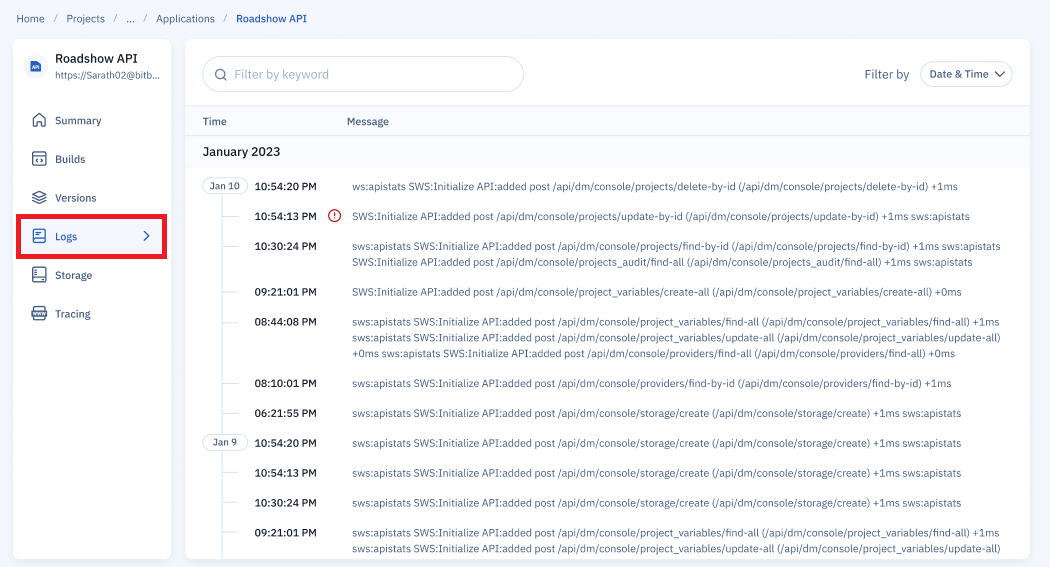Expand the Logs chevron arrow

tap(147, 236)
